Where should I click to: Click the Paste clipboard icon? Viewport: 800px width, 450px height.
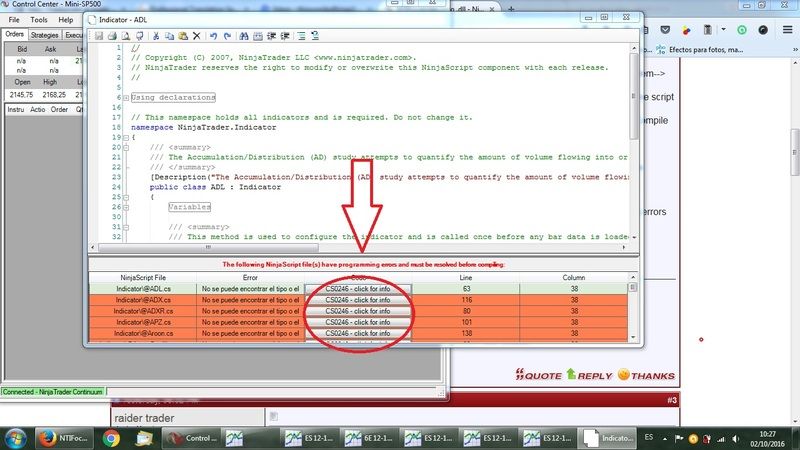pos(181,36)
